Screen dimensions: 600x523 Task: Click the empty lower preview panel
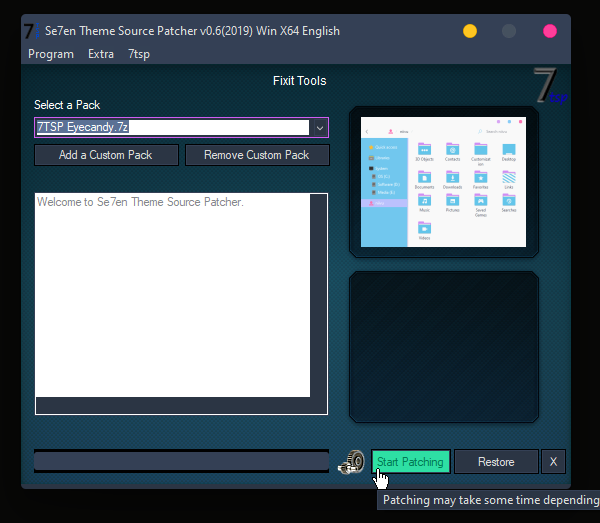pyautogui.click(x=444, y=347)
